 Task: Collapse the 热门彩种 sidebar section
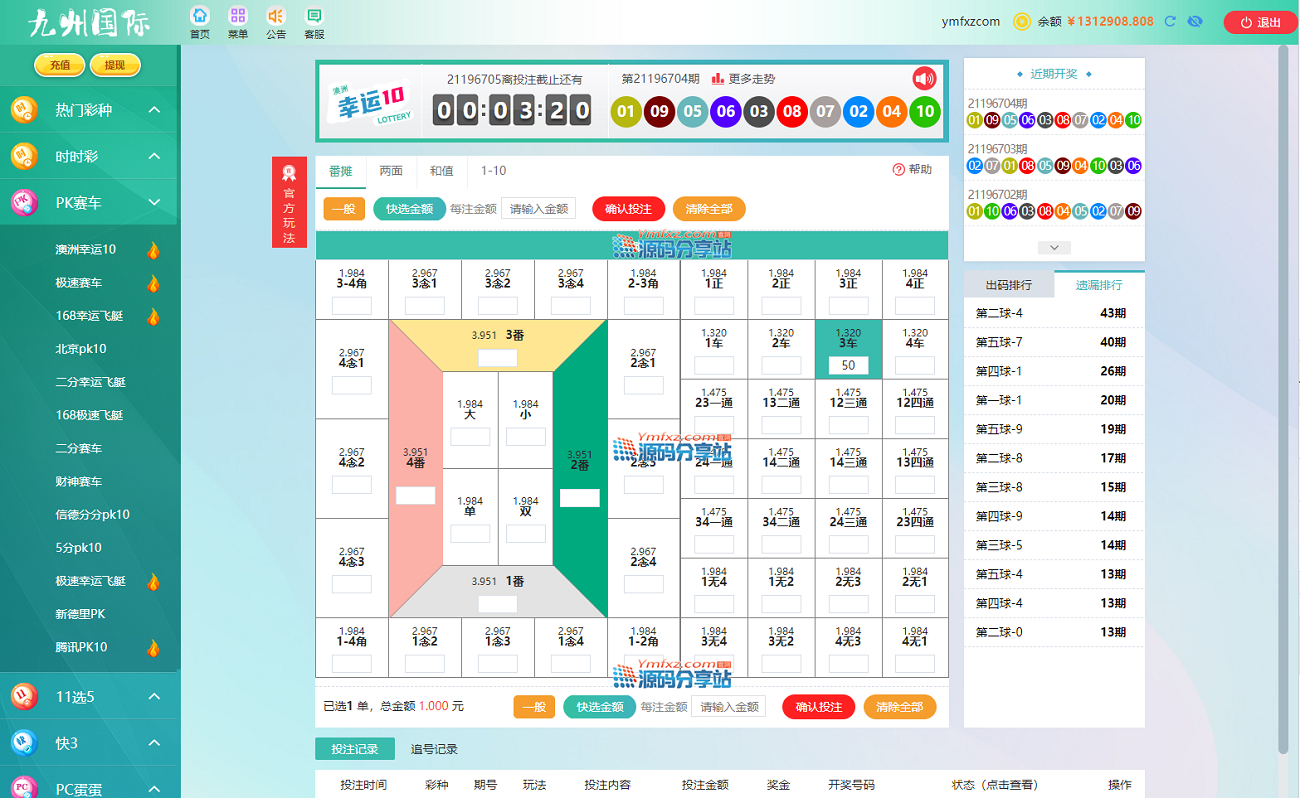click(x=154, y=110)
